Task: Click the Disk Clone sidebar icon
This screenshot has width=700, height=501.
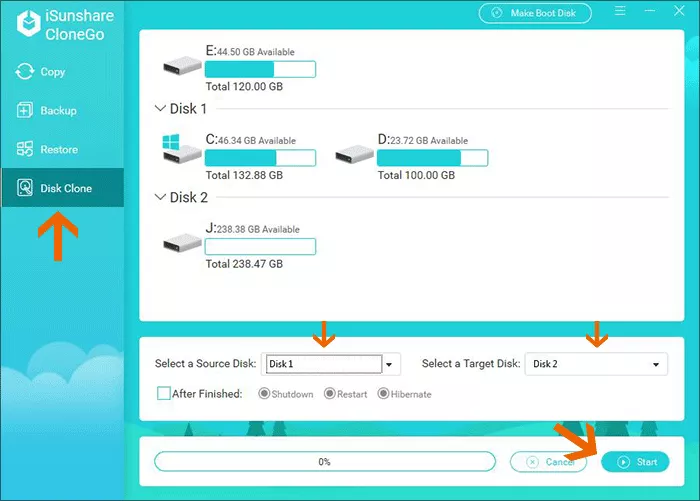Action: [25, 188]
